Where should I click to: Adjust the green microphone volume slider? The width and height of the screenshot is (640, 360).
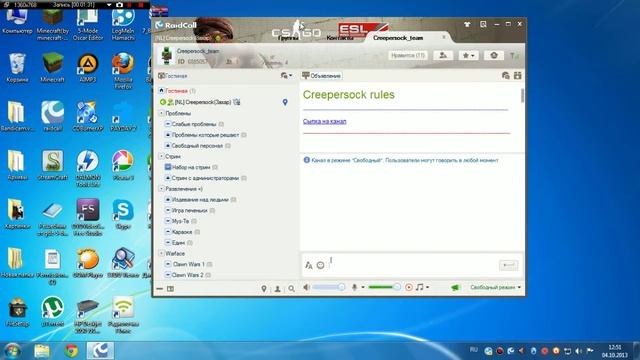point(384,287)
